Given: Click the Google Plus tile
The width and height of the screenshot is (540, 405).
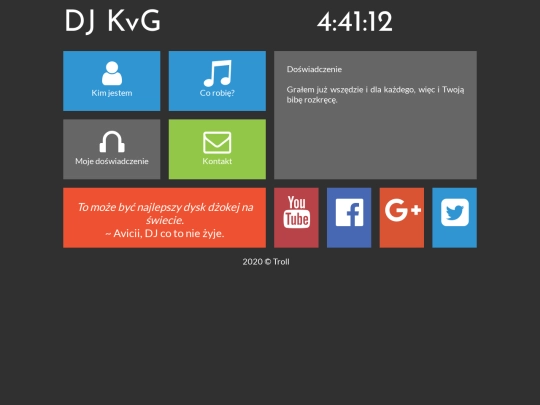Looking at the screenshot, I should pos(402,218).
